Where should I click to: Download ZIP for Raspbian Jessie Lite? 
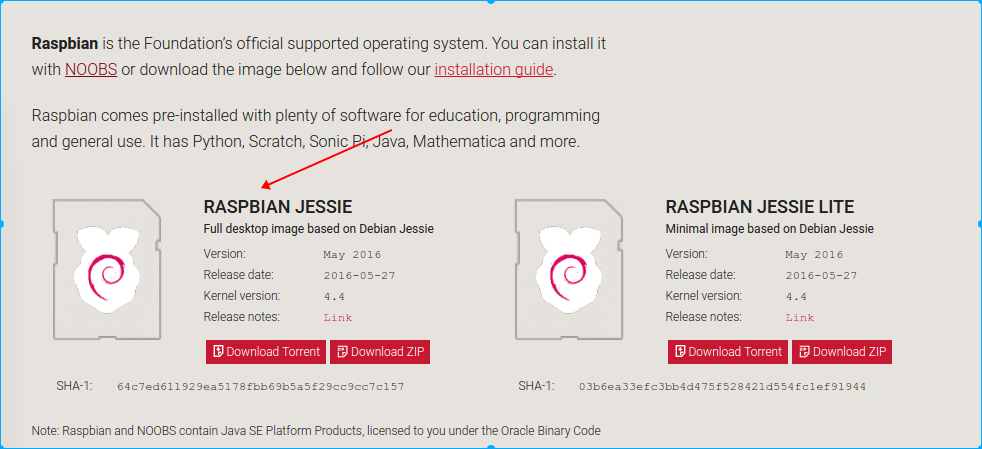(x=842, y=352)
